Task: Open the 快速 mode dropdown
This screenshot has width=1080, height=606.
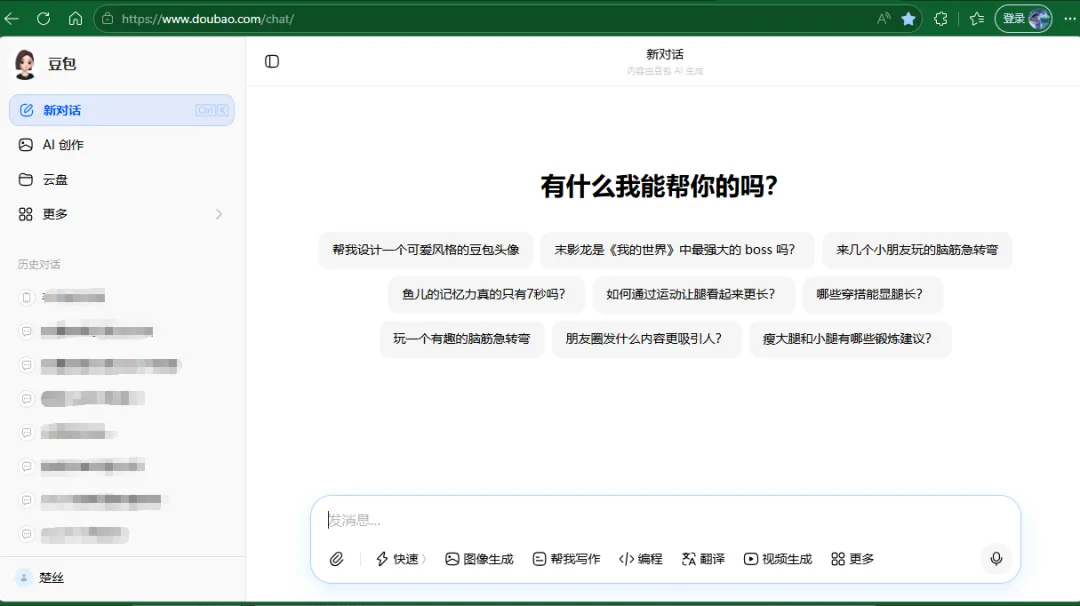Action: click(x=401, y=559)
